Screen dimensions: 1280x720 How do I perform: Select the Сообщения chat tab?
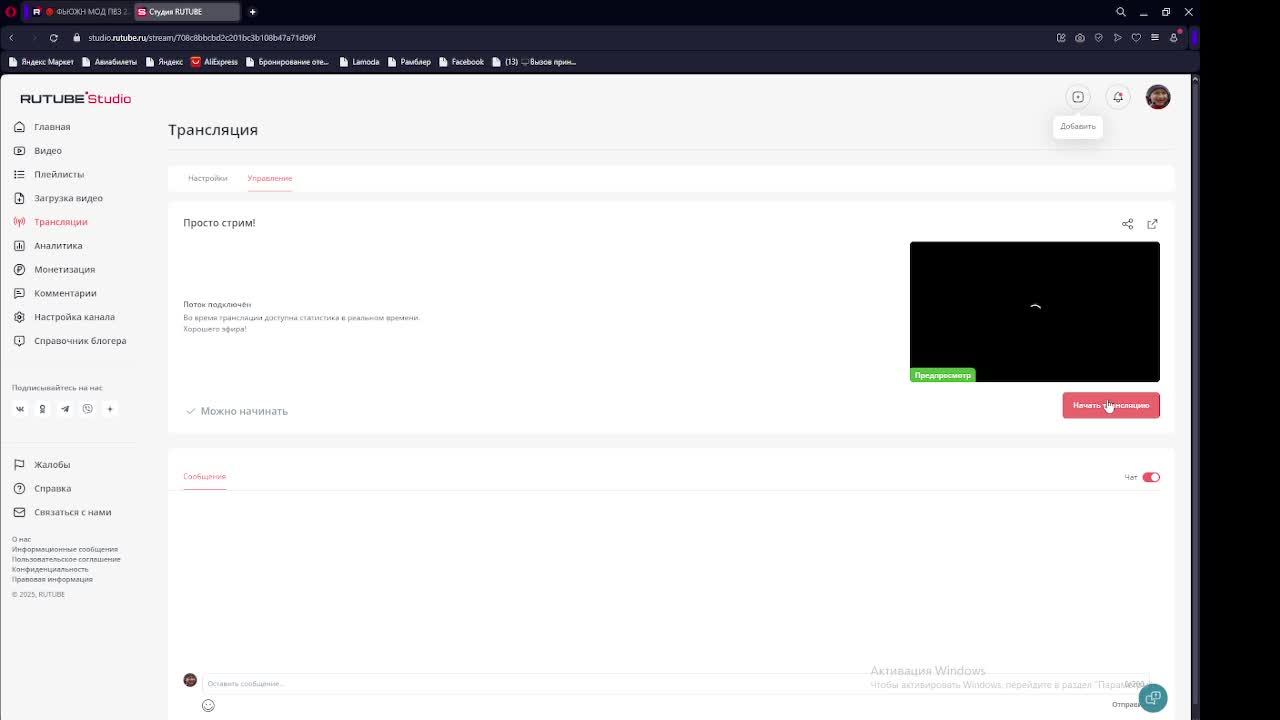[x=204, y=476]
